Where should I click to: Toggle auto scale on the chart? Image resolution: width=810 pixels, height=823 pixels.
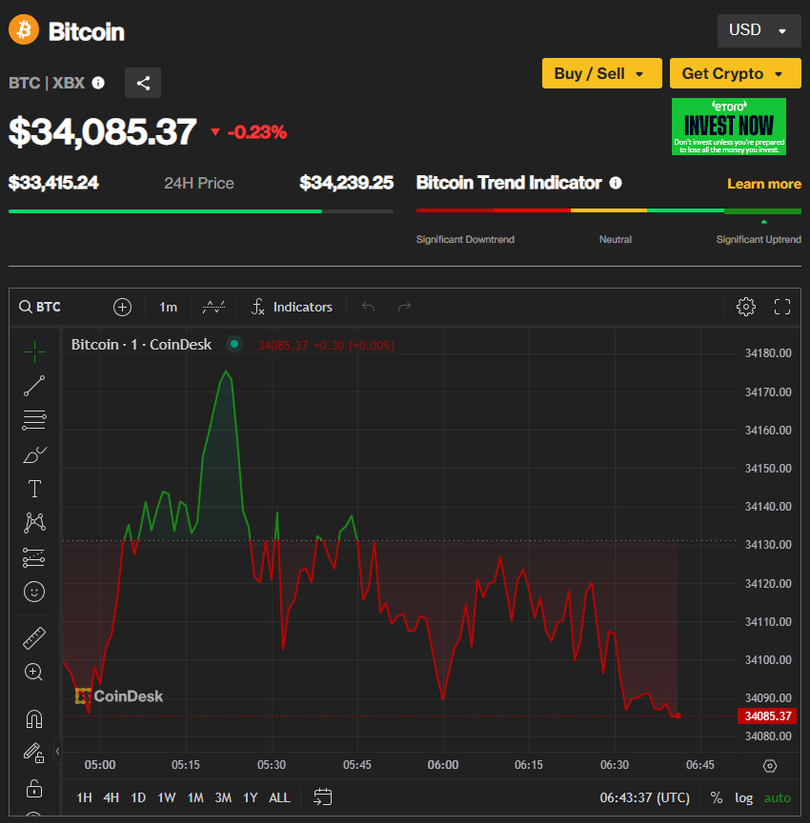tap(776, 797)
